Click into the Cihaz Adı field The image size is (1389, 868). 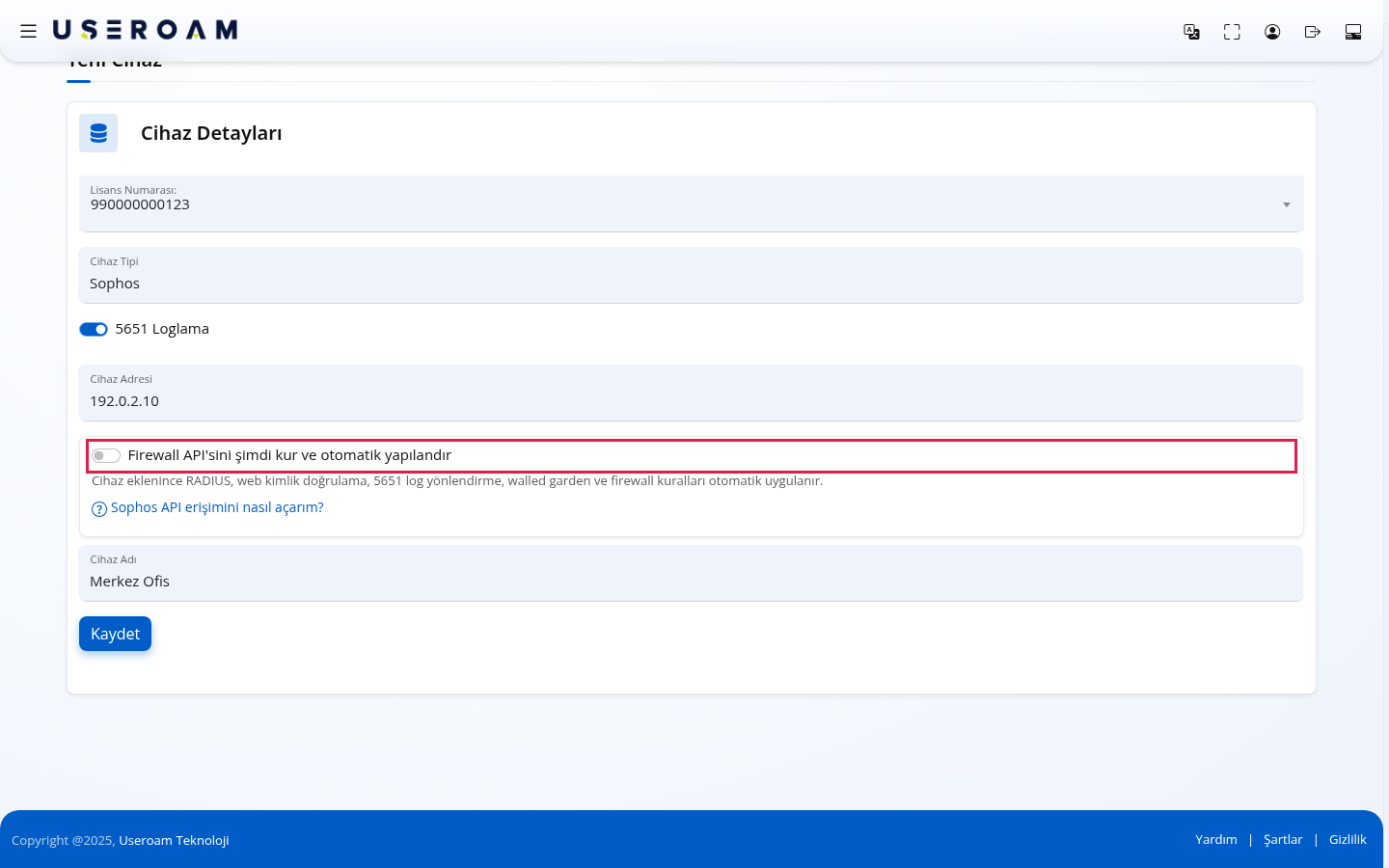pos(691,573)
